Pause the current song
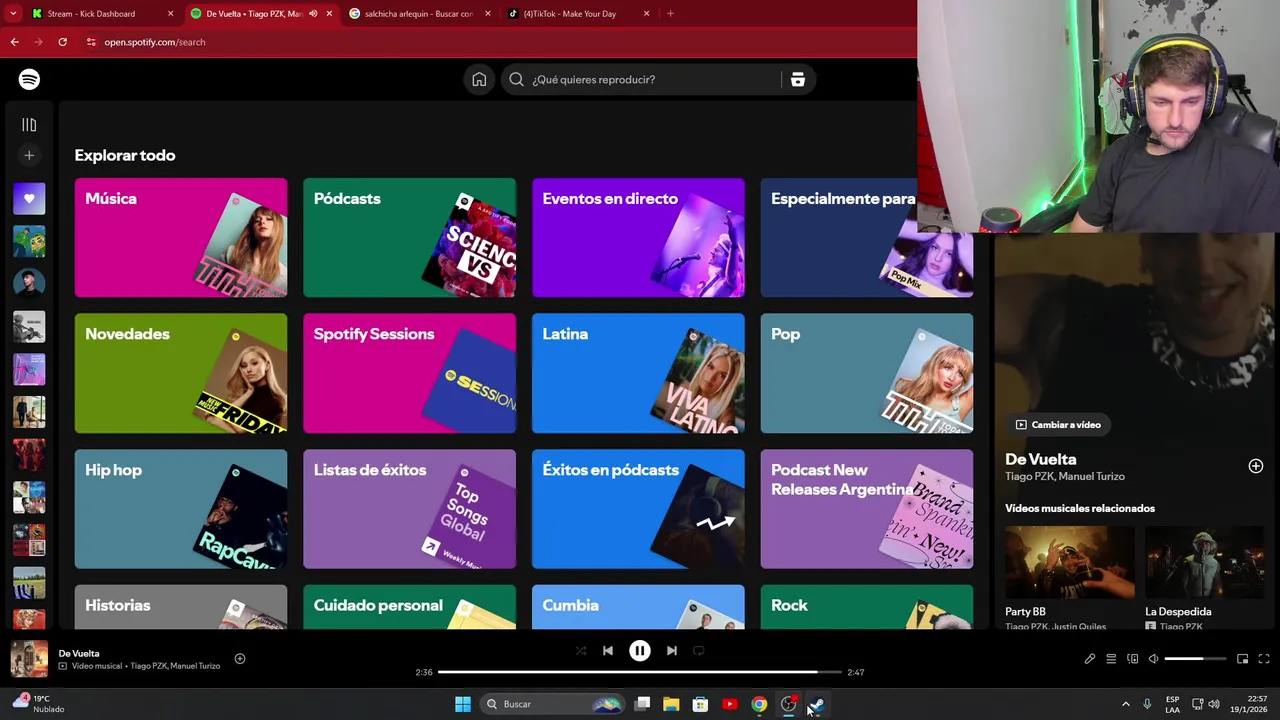The height and width of the screenshot is (720, 1280). pyautogui.click(x=640, y=651)
